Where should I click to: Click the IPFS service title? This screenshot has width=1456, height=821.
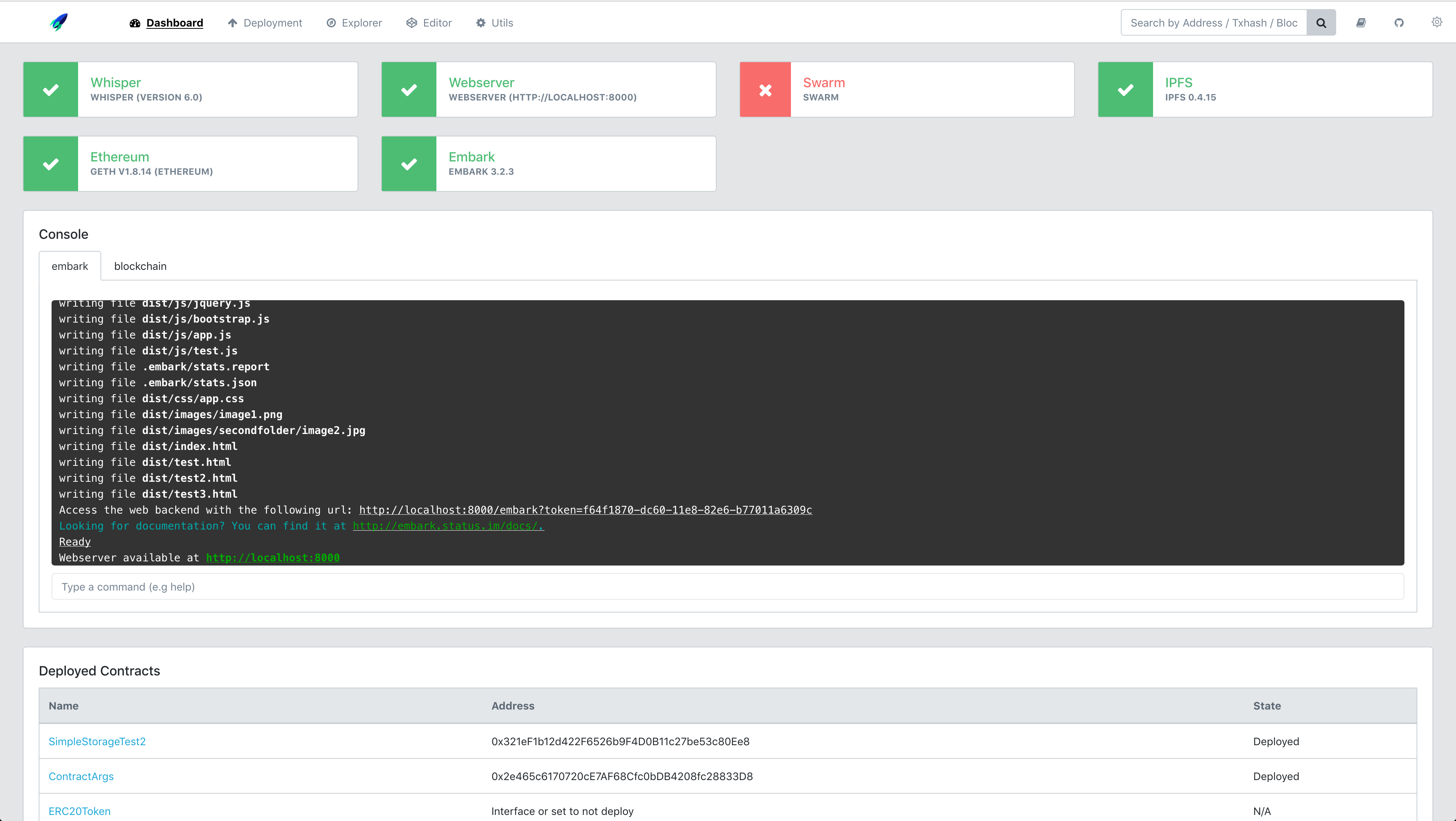(1179, 83)
